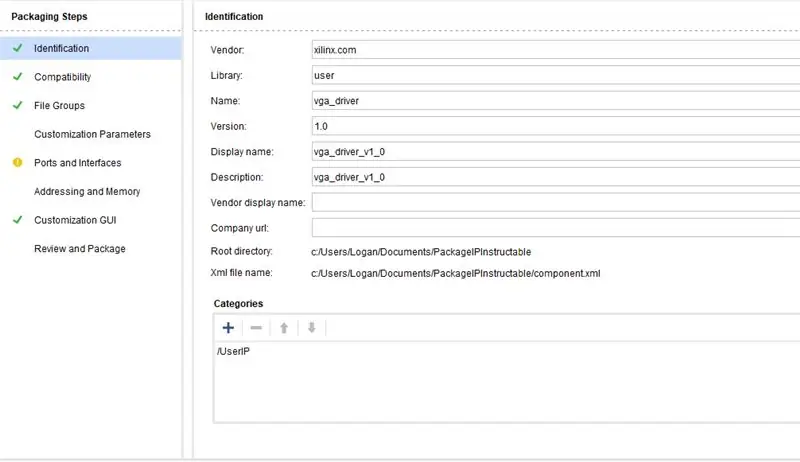Edit the Vendor field xilinx.com
The image size is (800, 462).
click(556, 49)
